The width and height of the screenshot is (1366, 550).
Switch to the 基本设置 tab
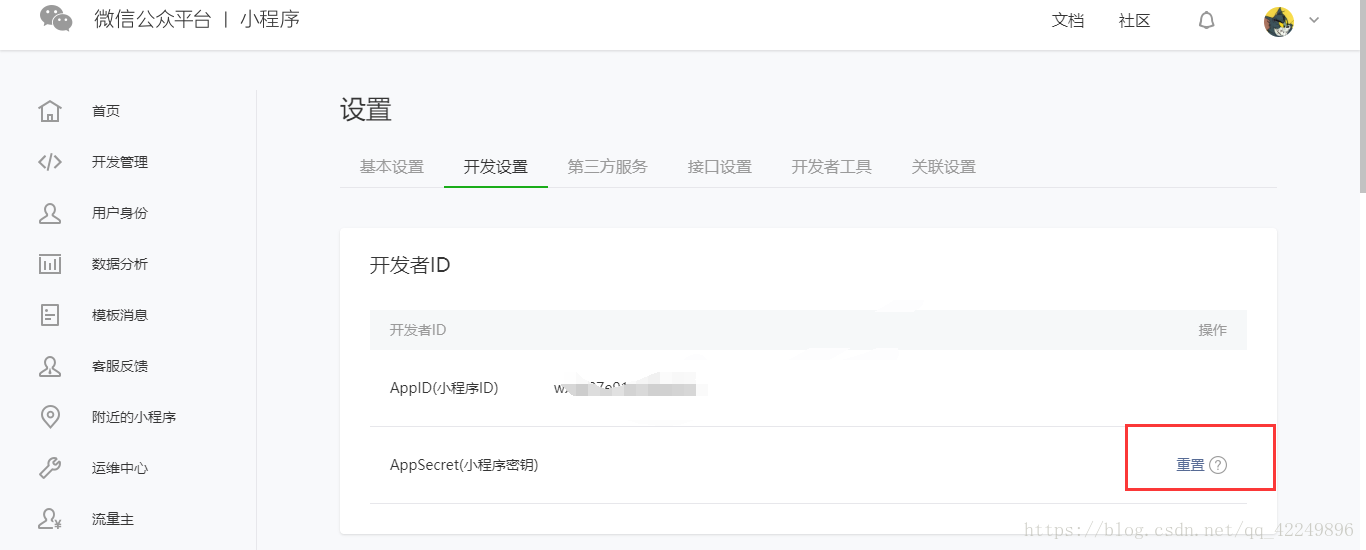392,167
